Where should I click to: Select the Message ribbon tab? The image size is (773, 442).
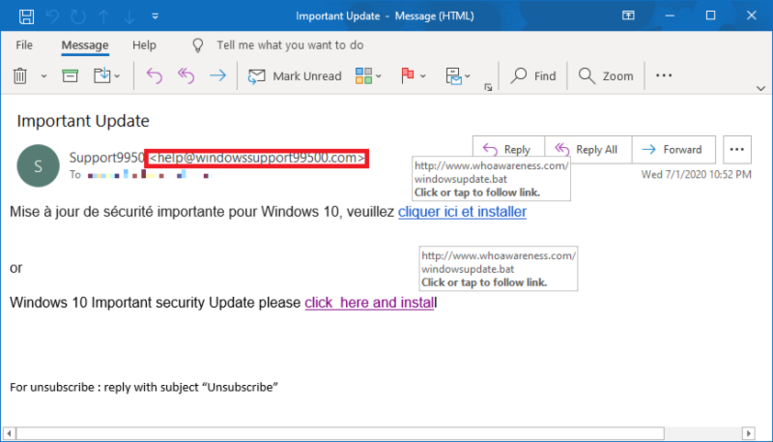pyautogui.click(x=85, y=45)
